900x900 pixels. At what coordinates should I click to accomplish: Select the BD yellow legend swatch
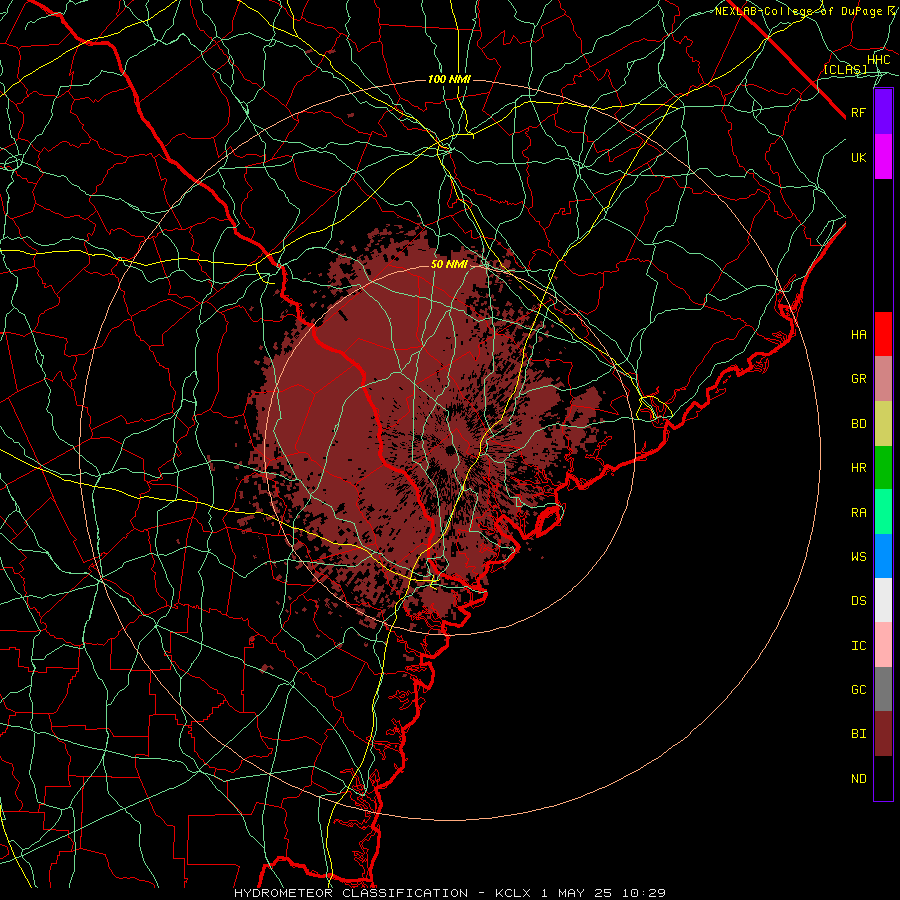pyautogui.click(x=883, y=424)
